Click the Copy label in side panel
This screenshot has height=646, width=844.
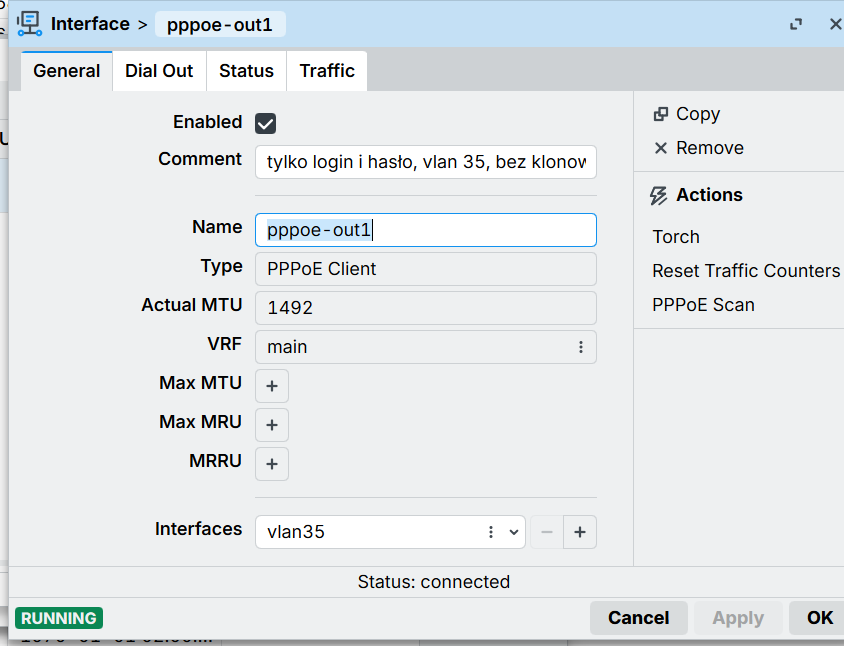pyautogui.click(x=698, y=114)
